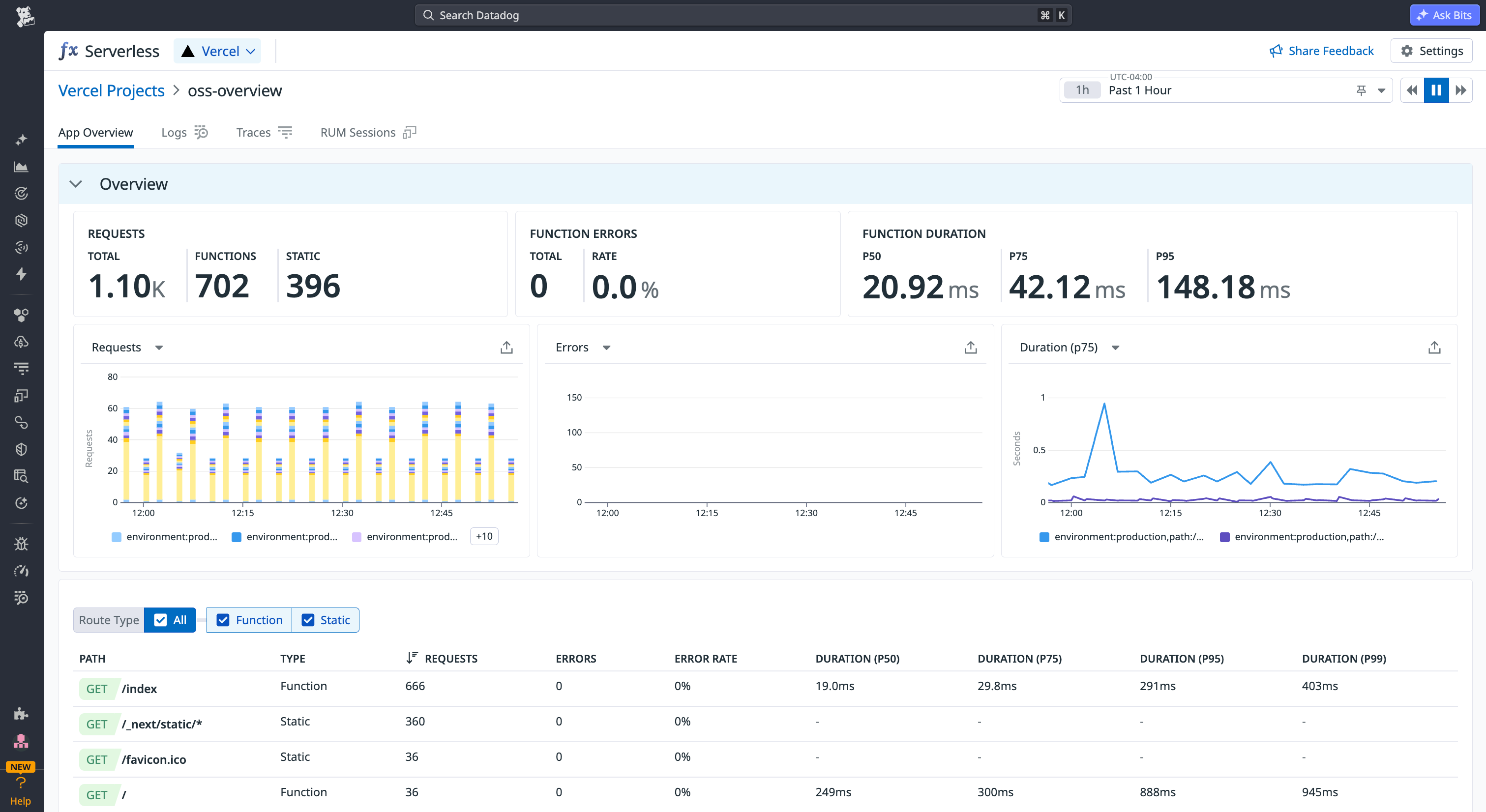
Task: Open the Settings button
Action: [1431, 51]
